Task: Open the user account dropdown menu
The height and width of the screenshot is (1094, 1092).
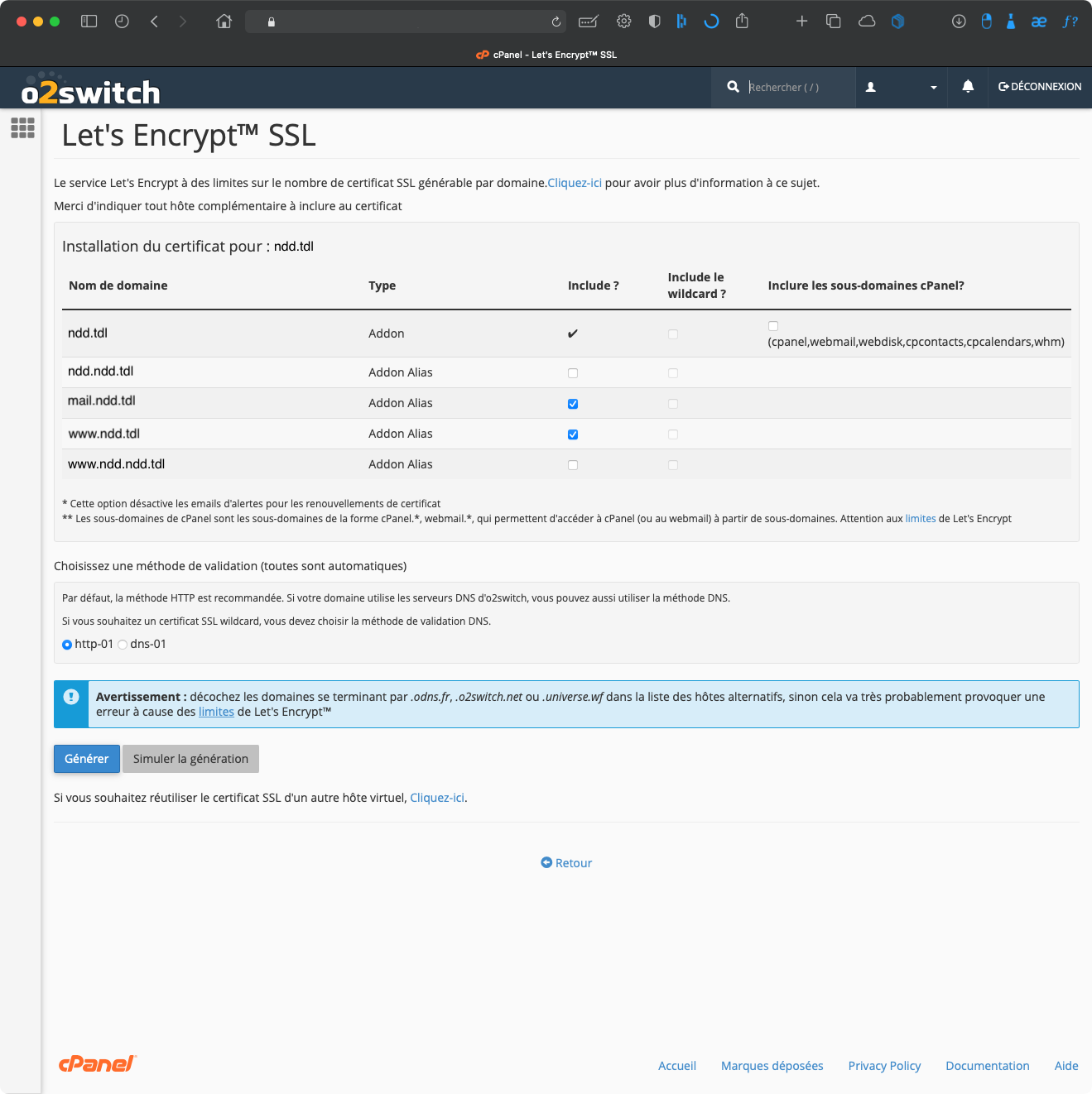Action: pyautogui.click(x=901, y=87)
